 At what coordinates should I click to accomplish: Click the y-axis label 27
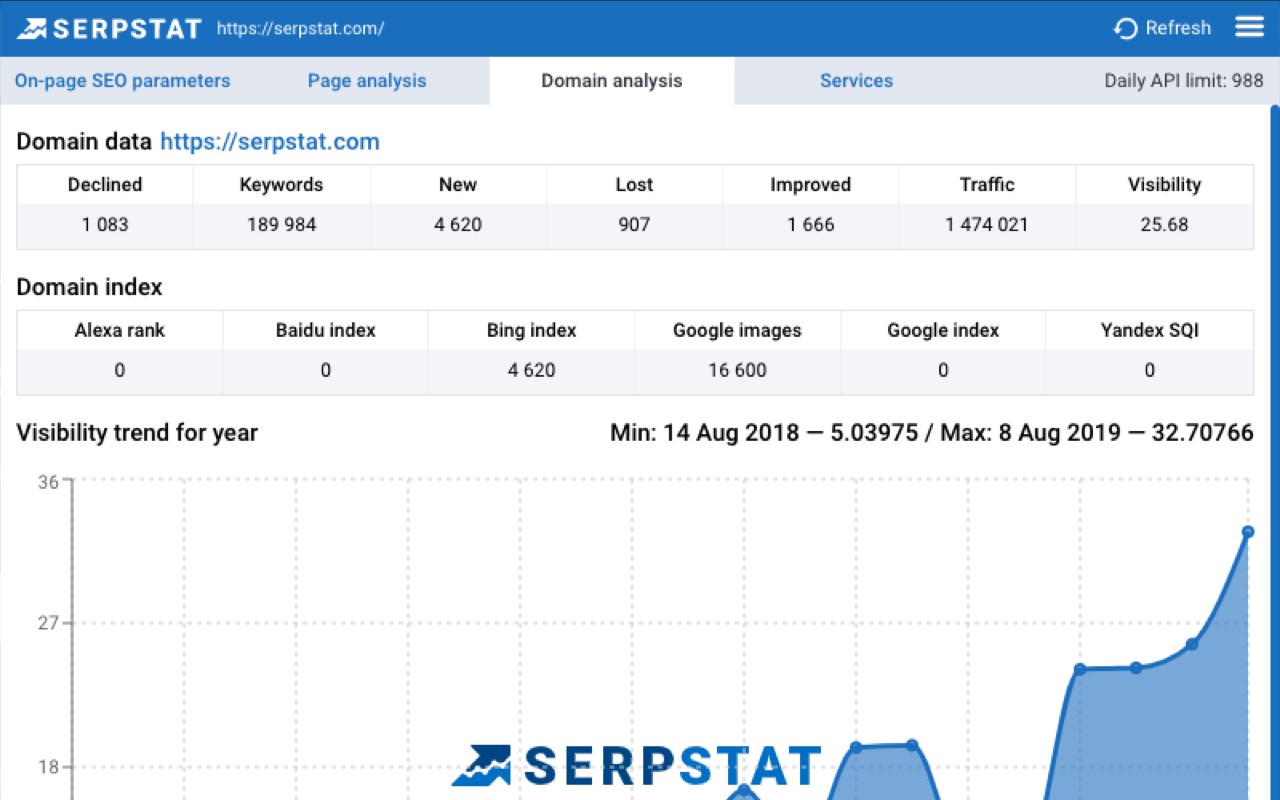48,624
